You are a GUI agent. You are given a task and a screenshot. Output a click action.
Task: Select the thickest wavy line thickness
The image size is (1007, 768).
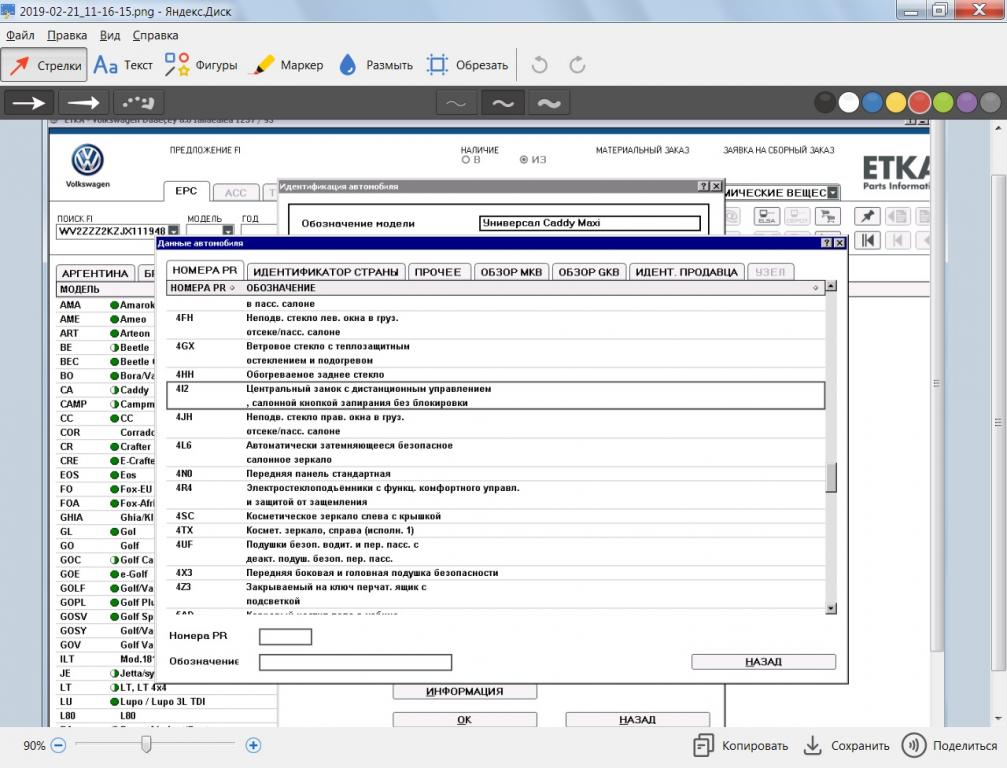(549, 103)
